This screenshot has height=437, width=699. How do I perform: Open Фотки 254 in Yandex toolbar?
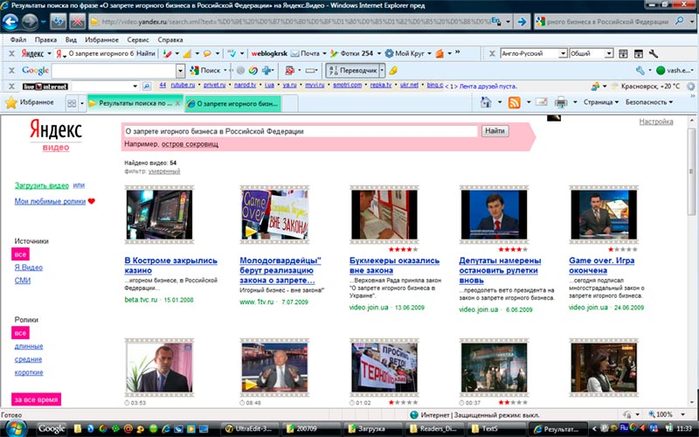[352, 54]
